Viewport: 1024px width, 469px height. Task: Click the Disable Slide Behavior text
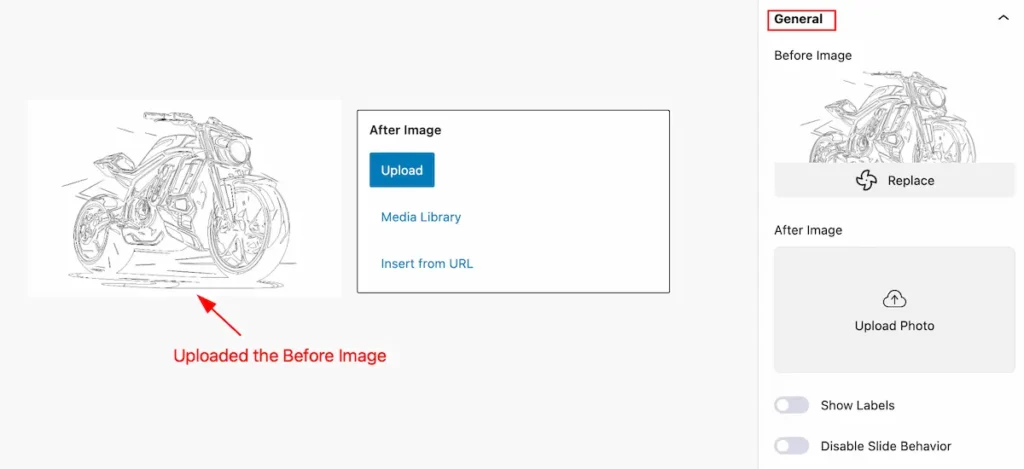coord(886,446)
